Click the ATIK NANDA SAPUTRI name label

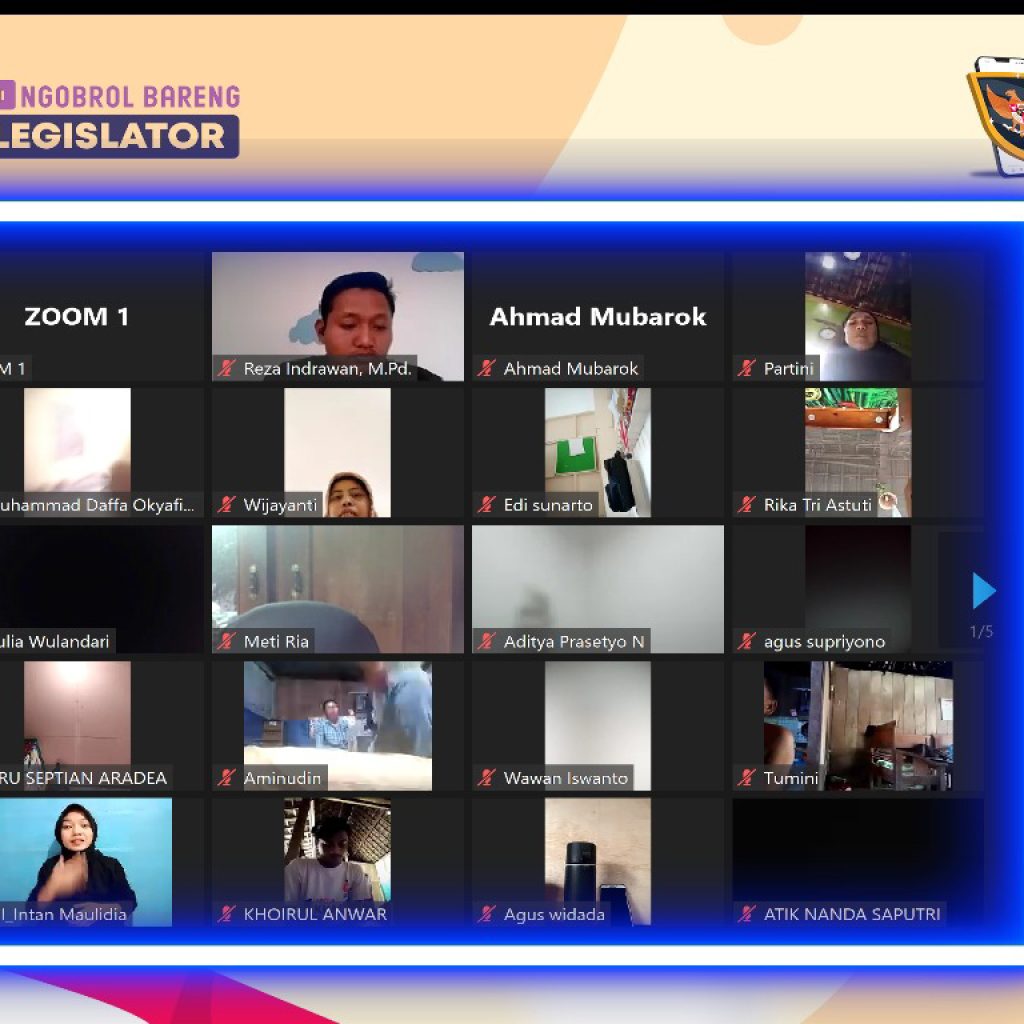pyautogui.click(x=851, y=914)
